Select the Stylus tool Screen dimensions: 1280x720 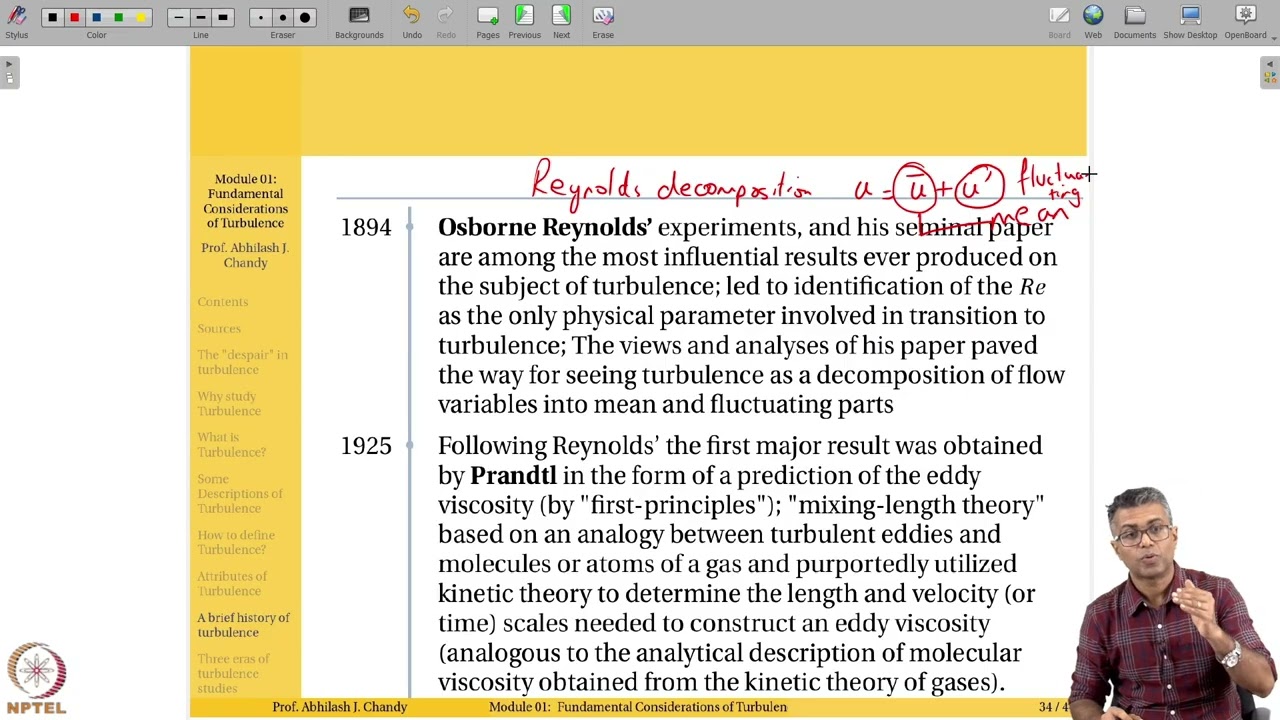[x=16, y=21]
